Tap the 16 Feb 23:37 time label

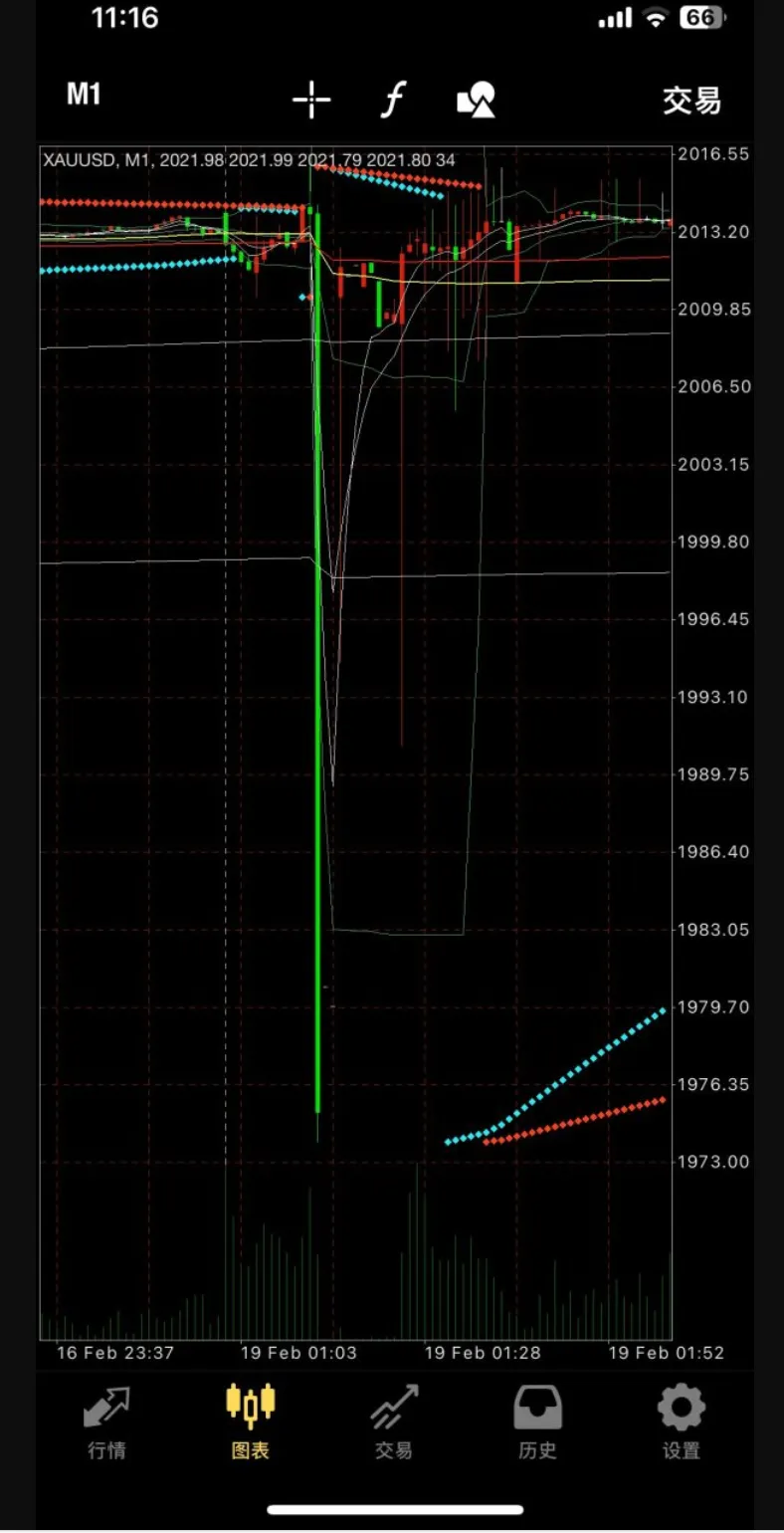pos(115,1354)
